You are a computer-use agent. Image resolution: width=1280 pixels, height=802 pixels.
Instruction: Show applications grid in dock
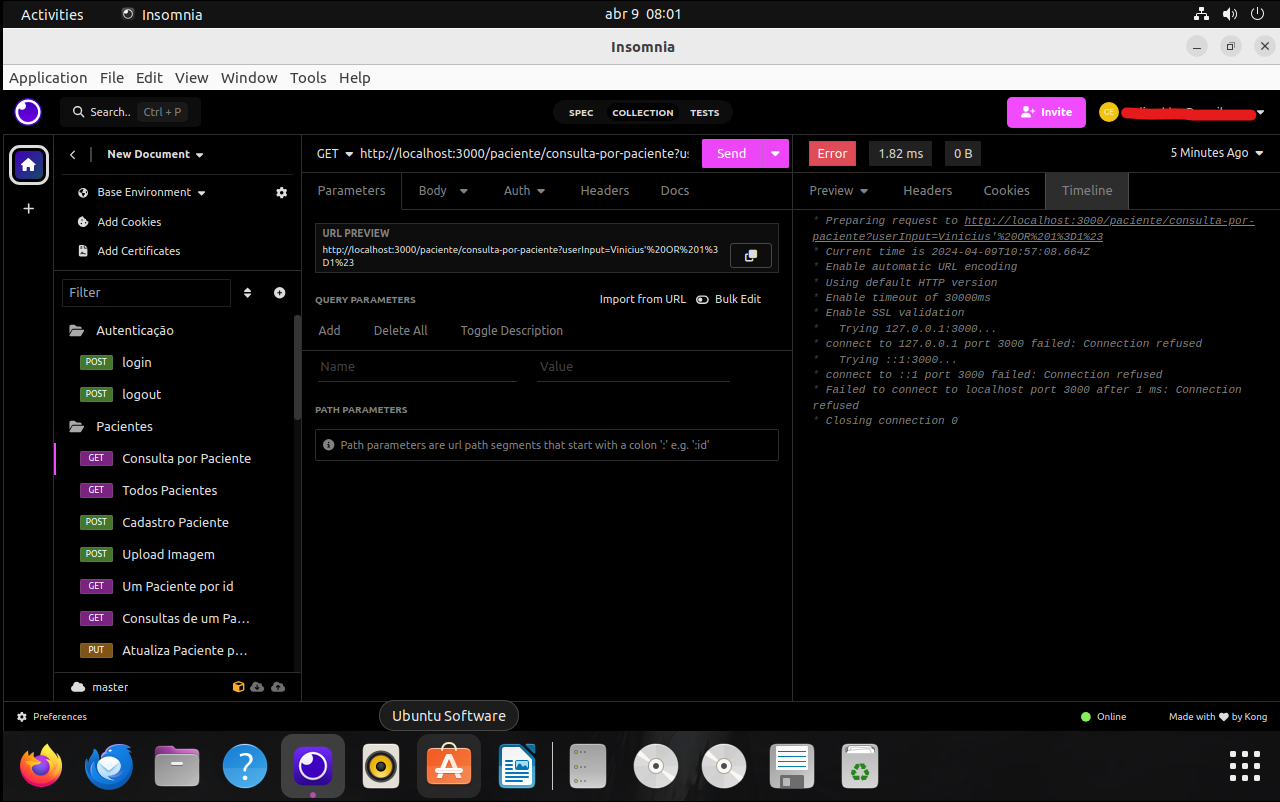pyautogui.click(x=1245, y=767)
